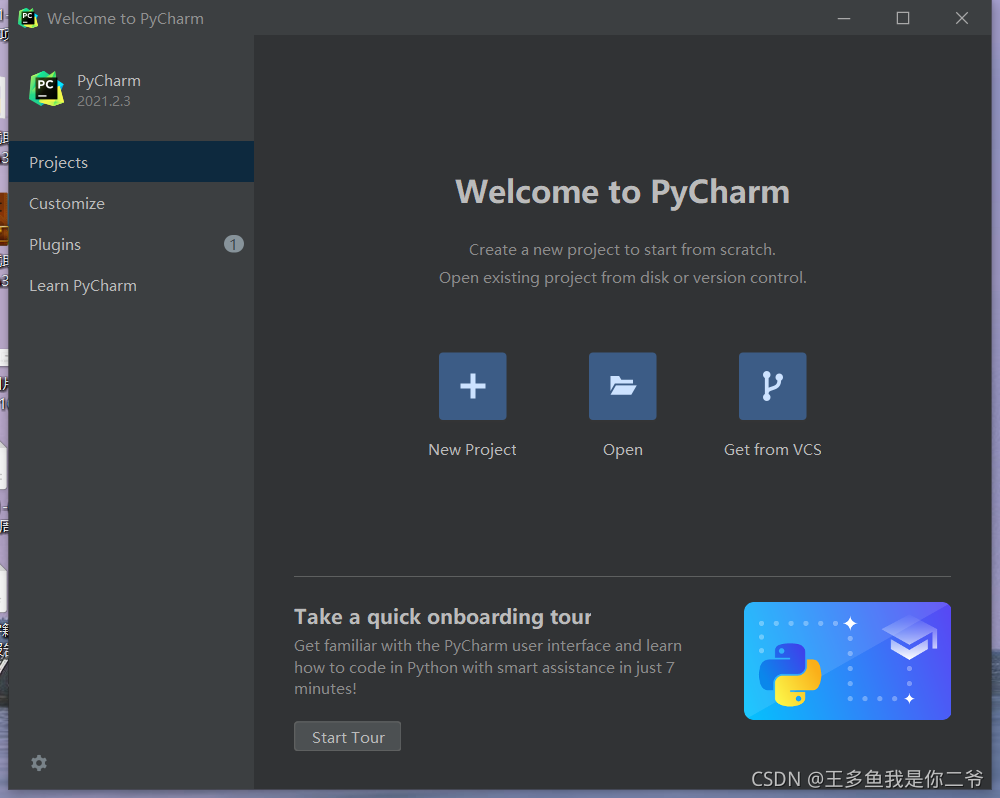
Task: Click the Welcome to PyCharm heading
Action: pyautogui.click(x=622, y=191)
